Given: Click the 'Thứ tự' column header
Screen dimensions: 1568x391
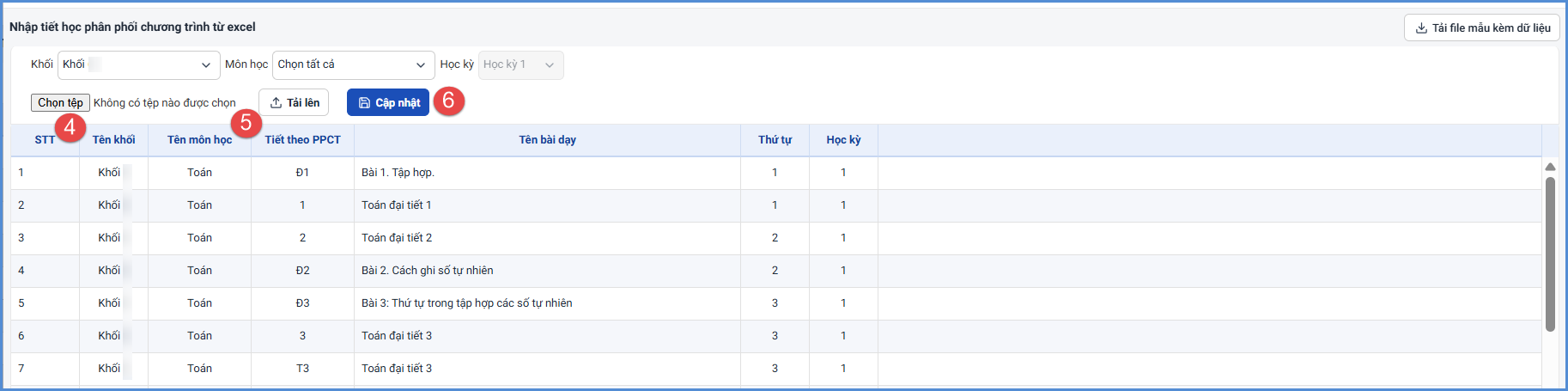Looking at the screenshot, I should pyautogui.click(x=775, y=140).
